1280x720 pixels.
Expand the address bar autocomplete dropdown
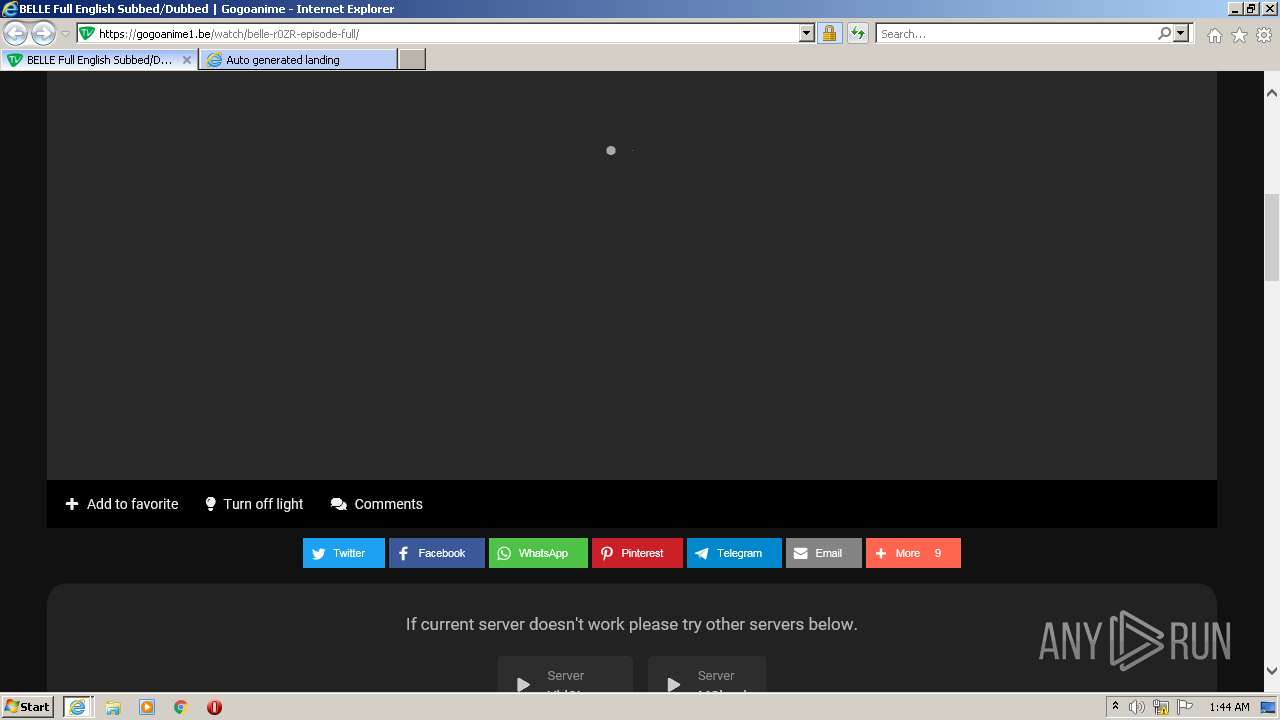pos(807,33)
